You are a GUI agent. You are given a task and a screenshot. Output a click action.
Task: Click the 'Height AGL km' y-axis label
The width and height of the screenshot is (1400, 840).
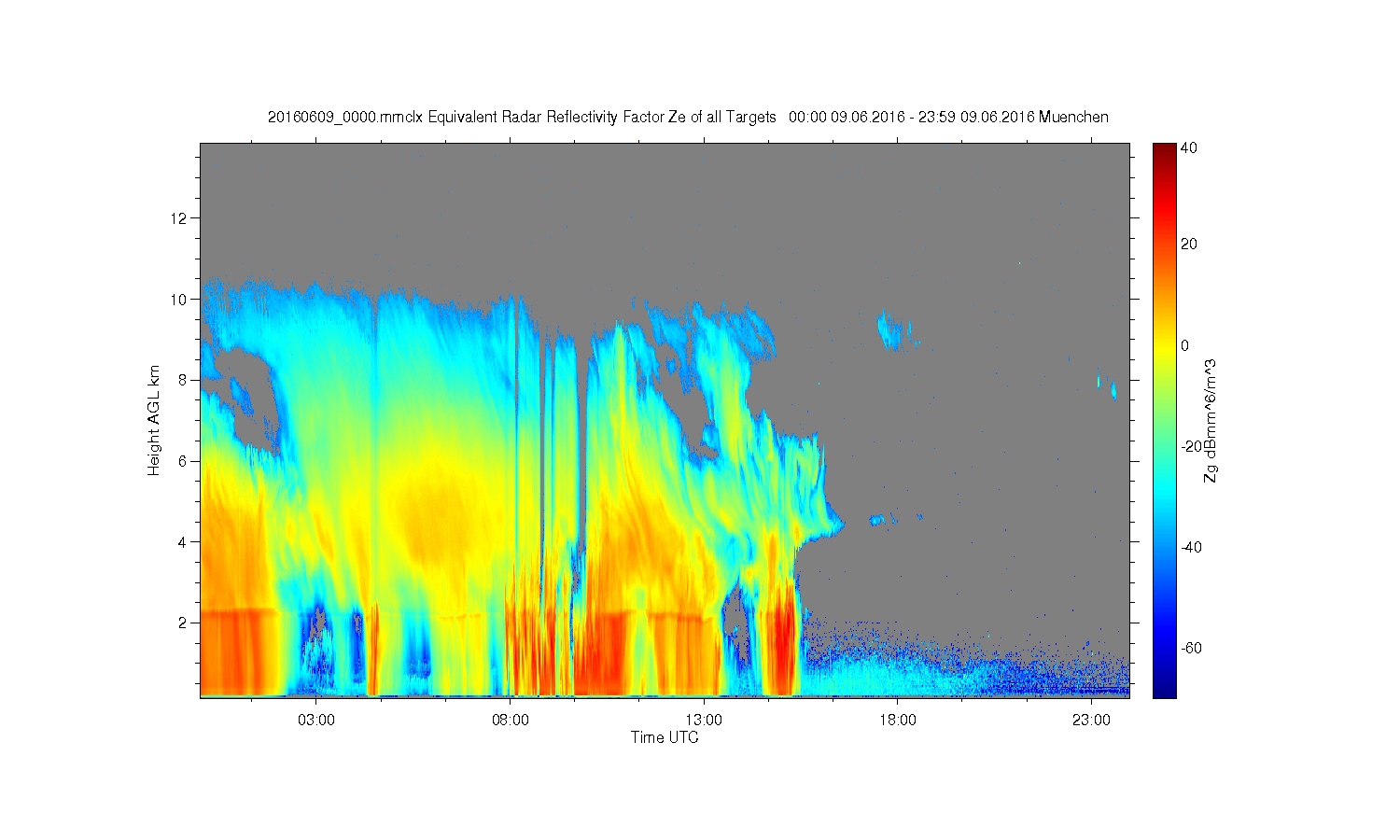tap(153, 420)
